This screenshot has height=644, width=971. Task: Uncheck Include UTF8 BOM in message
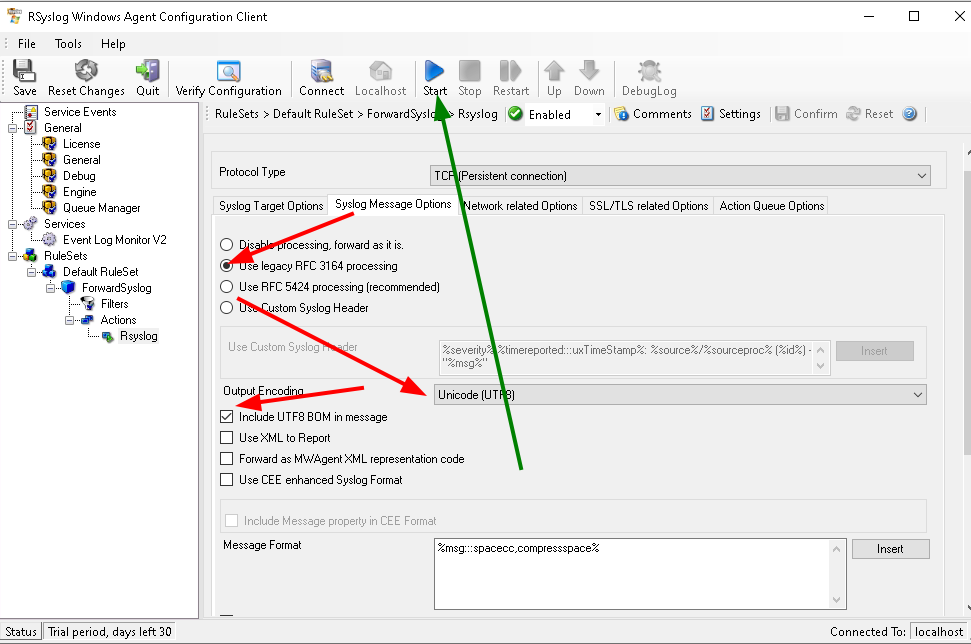[x=224, y=416]
